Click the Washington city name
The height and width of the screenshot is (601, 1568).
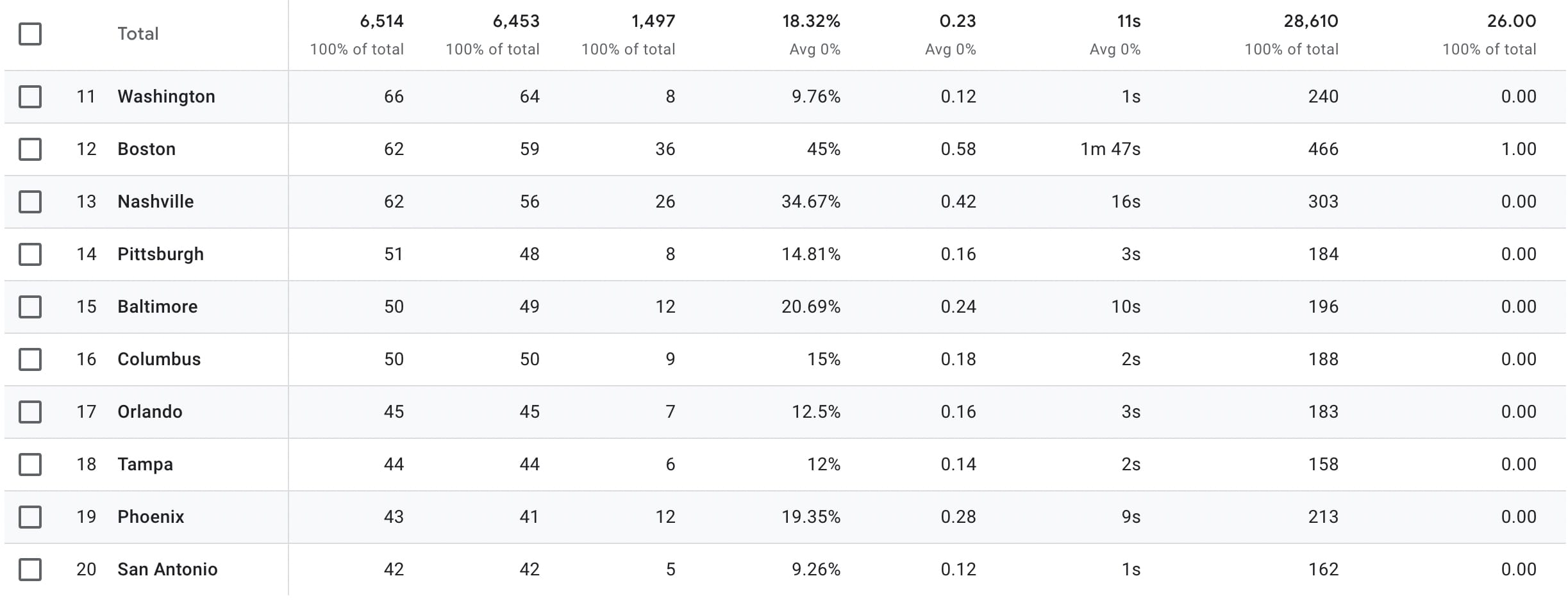(x=166, y=97)
